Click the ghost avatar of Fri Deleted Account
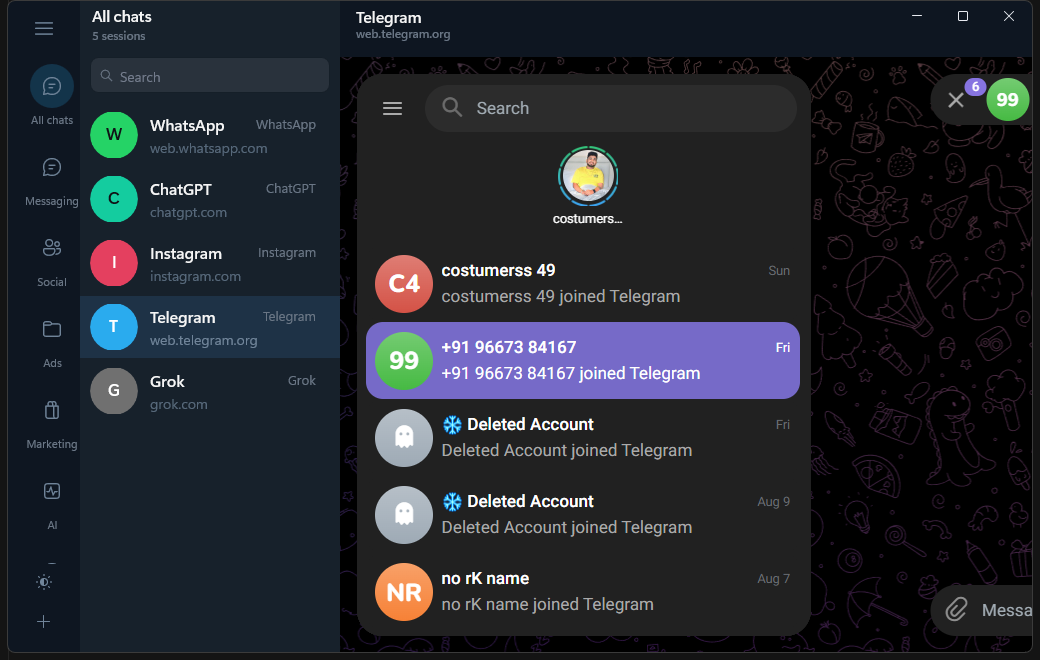This screenshot has width=1040, height=660. click(404, 438)
